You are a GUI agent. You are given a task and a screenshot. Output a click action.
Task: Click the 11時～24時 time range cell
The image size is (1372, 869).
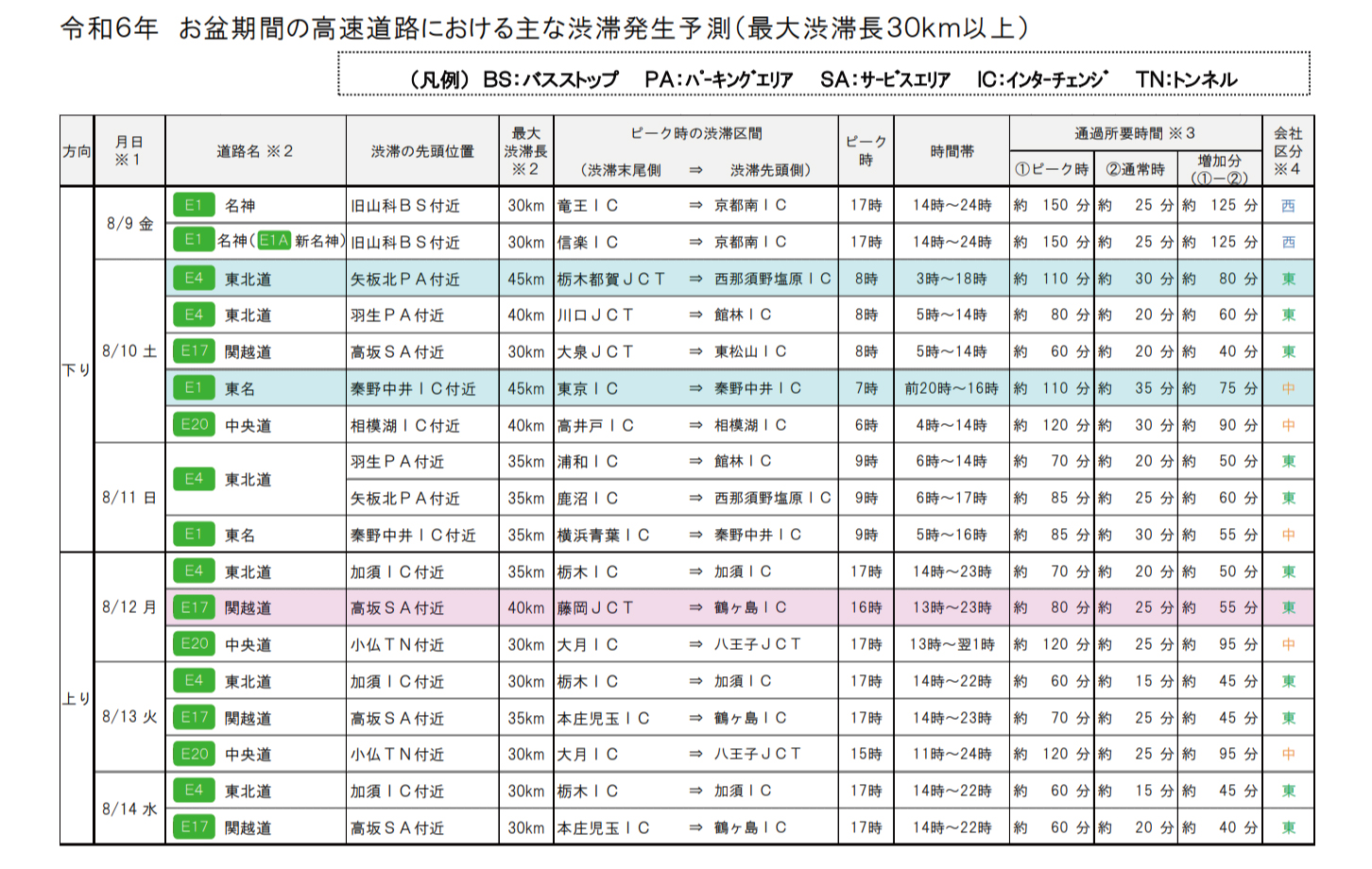pyautogui.click(x=952, y=754)
